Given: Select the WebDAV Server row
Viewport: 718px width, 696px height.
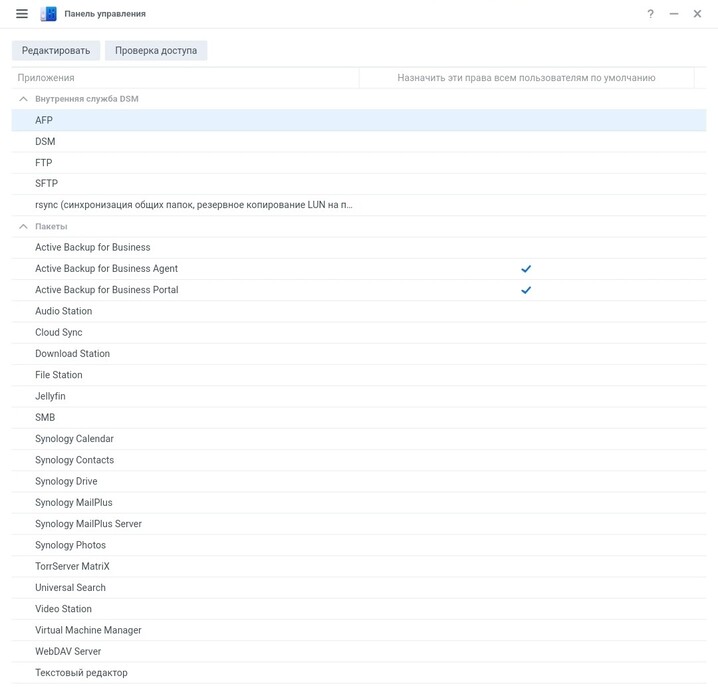Looking at the screenshot, I should pyautogui.click(x=359, y=652).
